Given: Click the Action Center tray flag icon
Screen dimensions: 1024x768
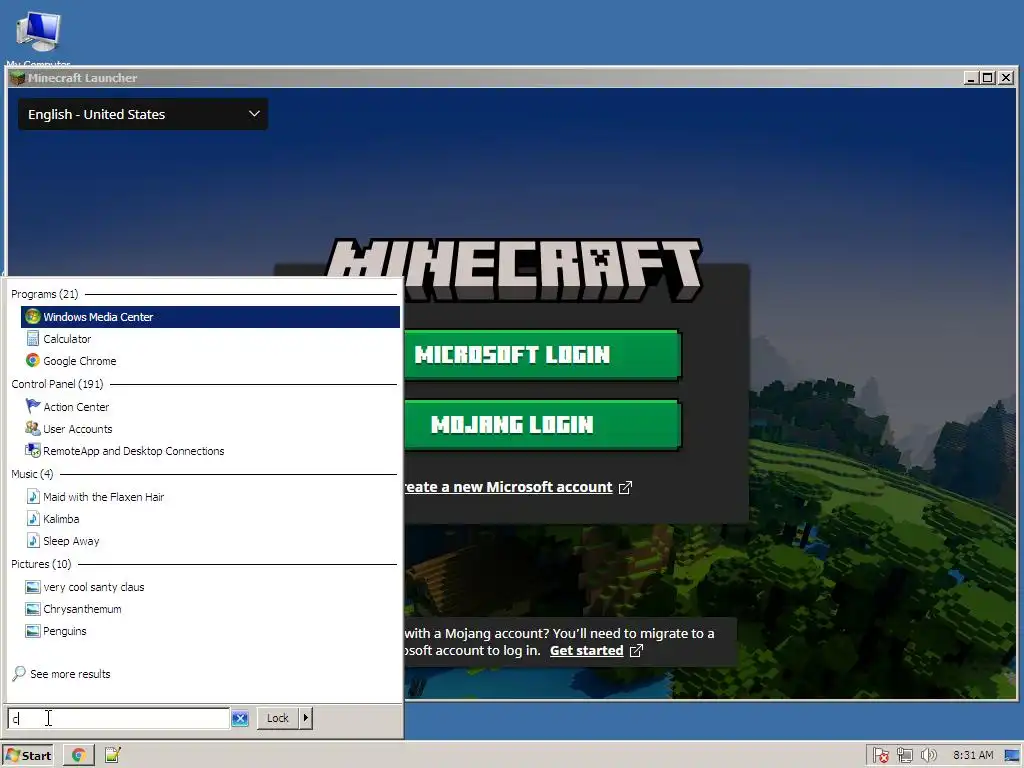Looking at the screenshot, I should 880,756.
